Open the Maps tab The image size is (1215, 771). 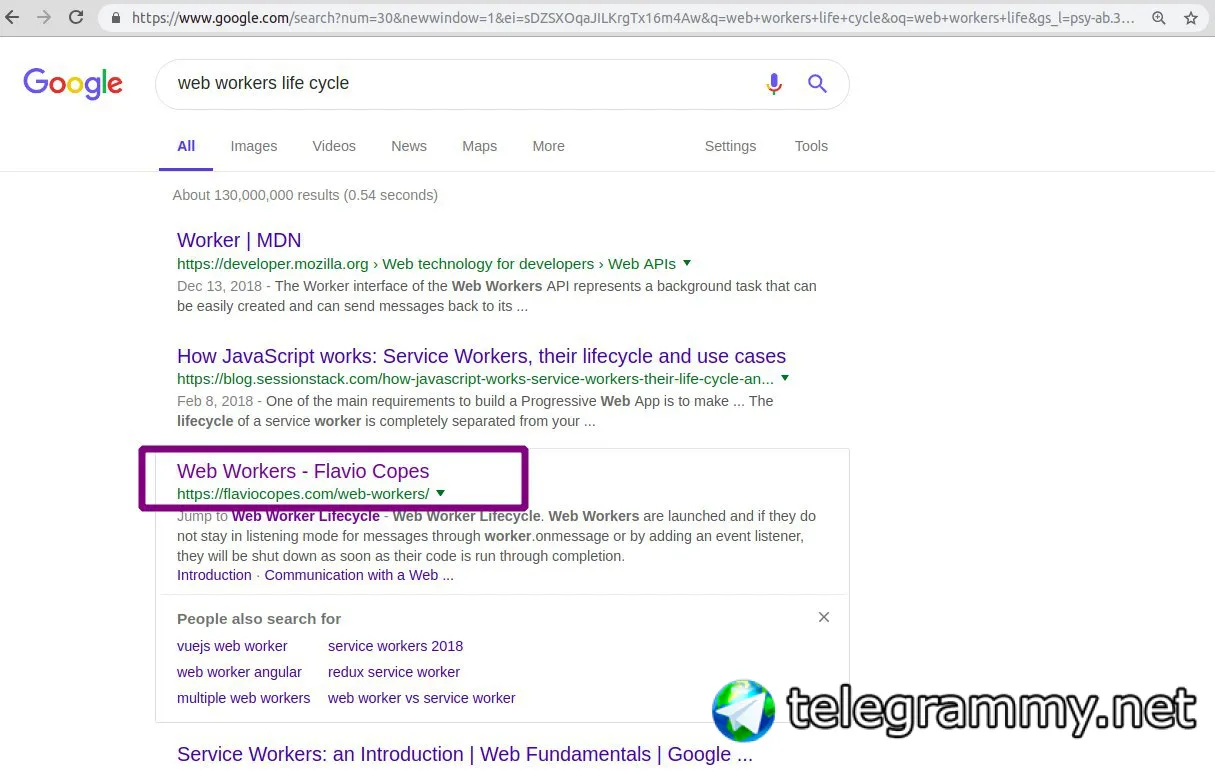tap(479, 146)
